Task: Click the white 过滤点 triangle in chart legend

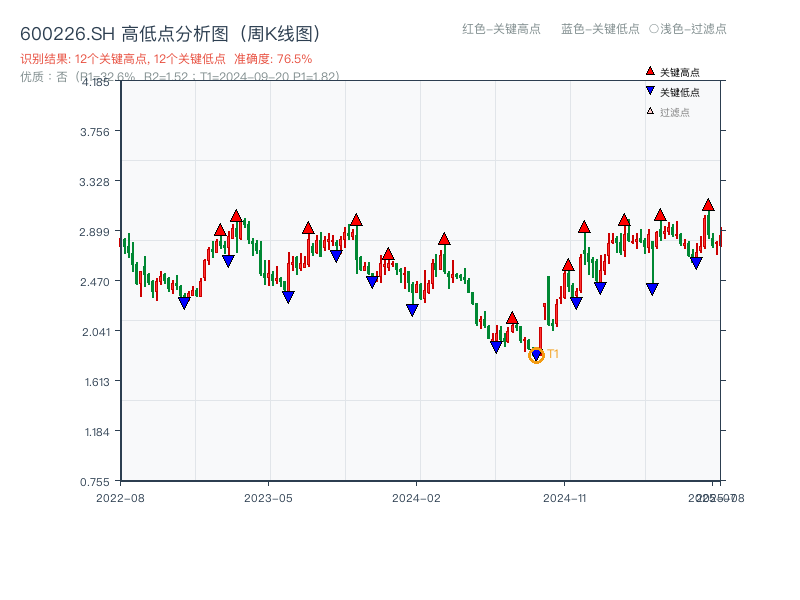Action: (x=650, y=111)
